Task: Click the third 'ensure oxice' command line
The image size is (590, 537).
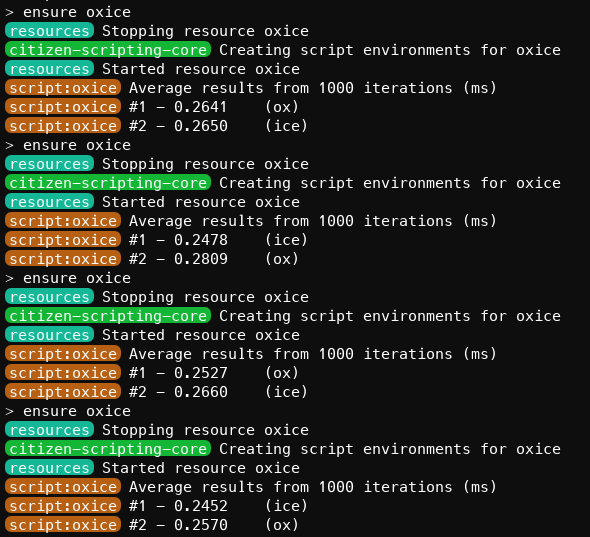Action: [x=68, y=278]
